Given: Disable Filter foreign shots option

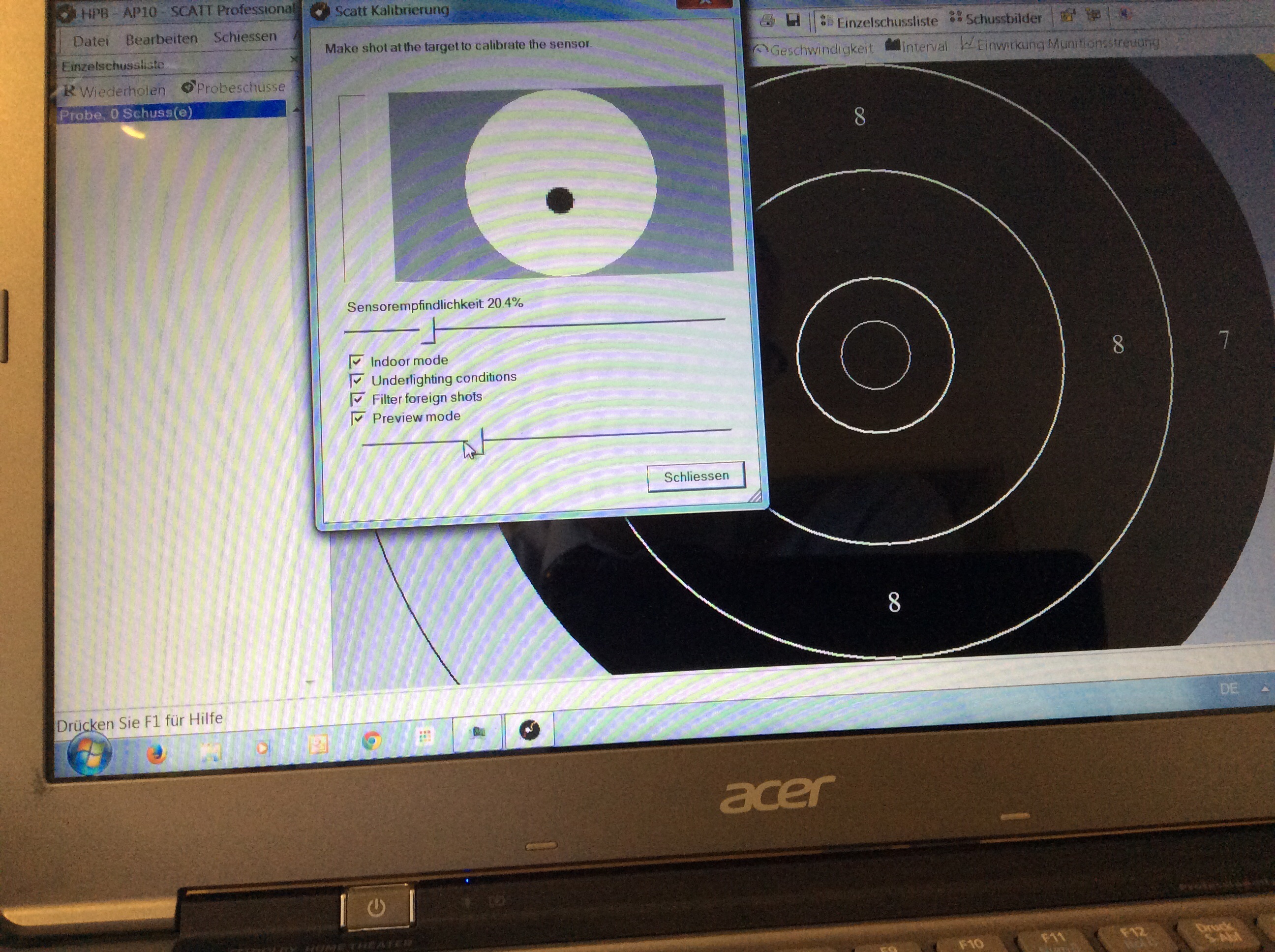Looking at the screenshot, I should click(x=358, y=399).
